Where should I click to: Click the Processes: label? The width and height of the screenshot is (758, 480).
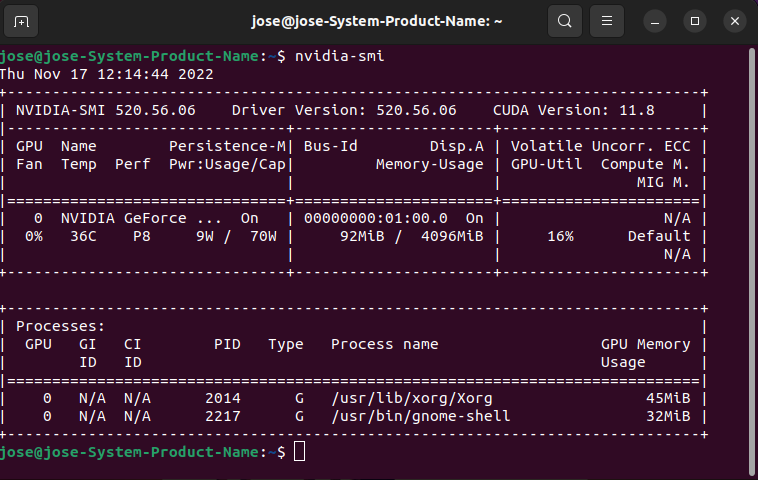coord(60,326)
